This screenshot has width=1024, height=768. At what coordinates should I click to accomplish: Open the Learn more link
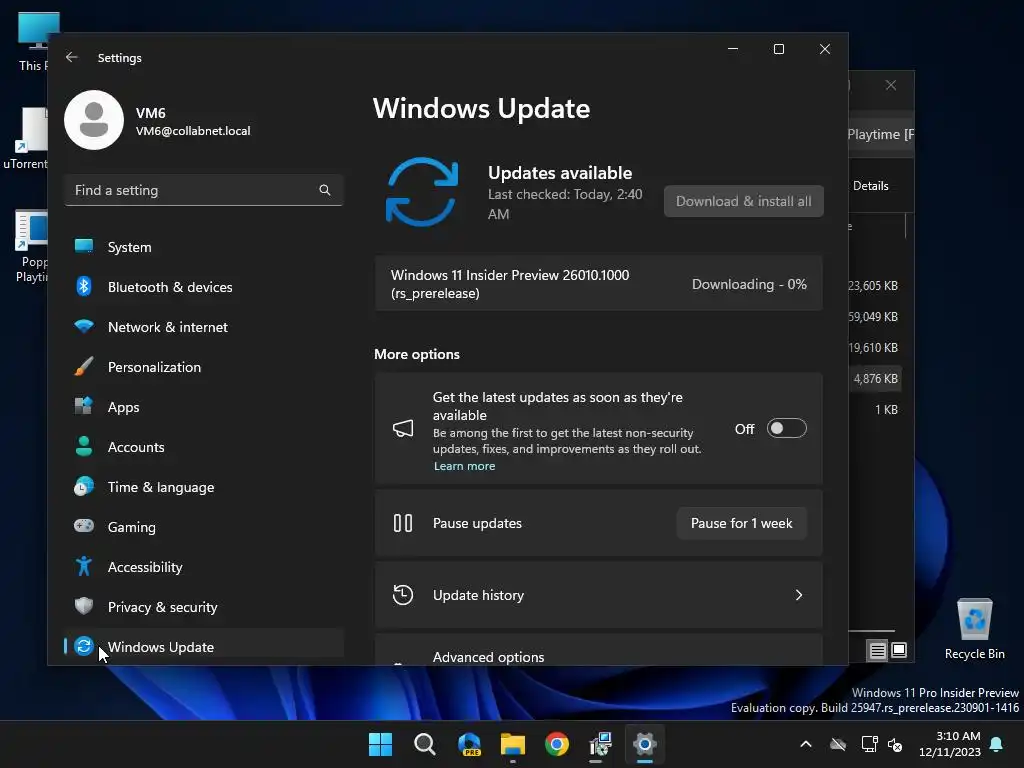[x=464, y=466]
